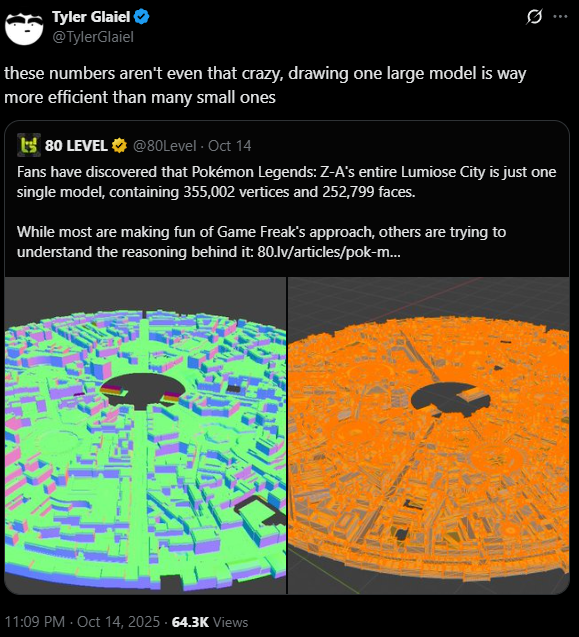Open the three-dot more options menu
The width and height of the screenshot is (579, 637).
(x=560, y=17)
